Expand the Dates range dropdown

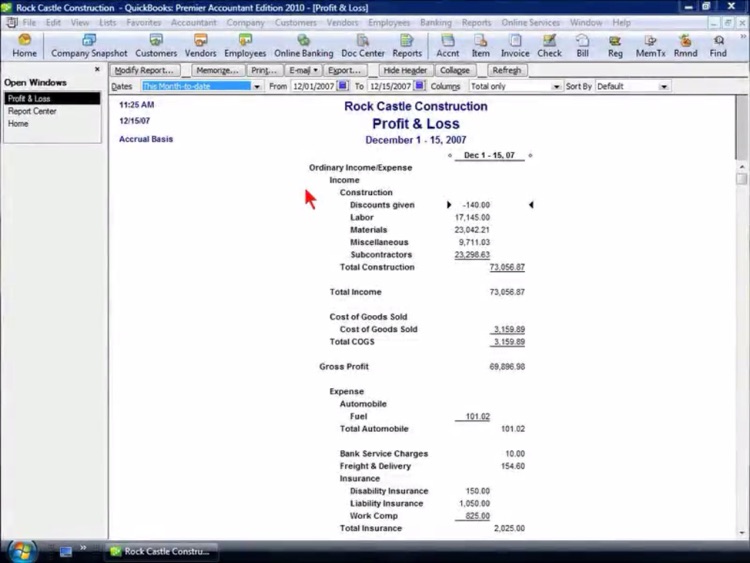257,87
